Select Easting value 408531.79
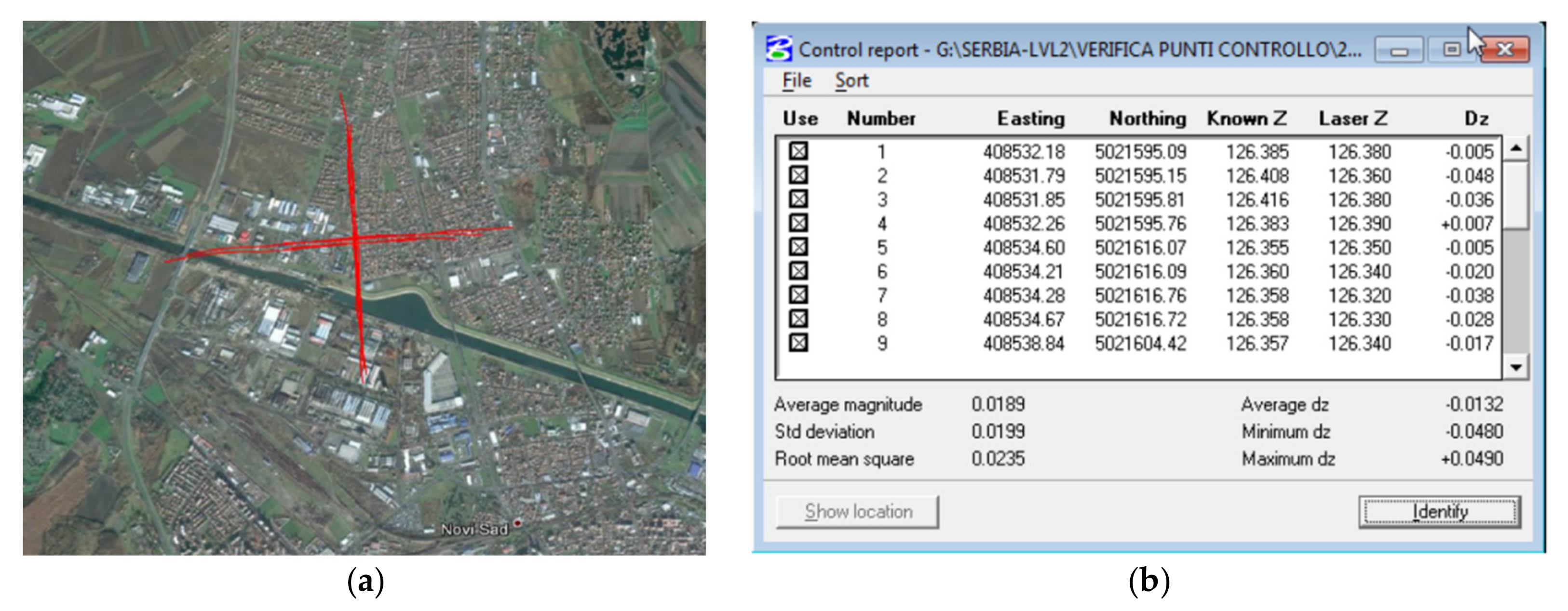The width and height of the screenshot is (1568, 611). tap(1024, 176)
